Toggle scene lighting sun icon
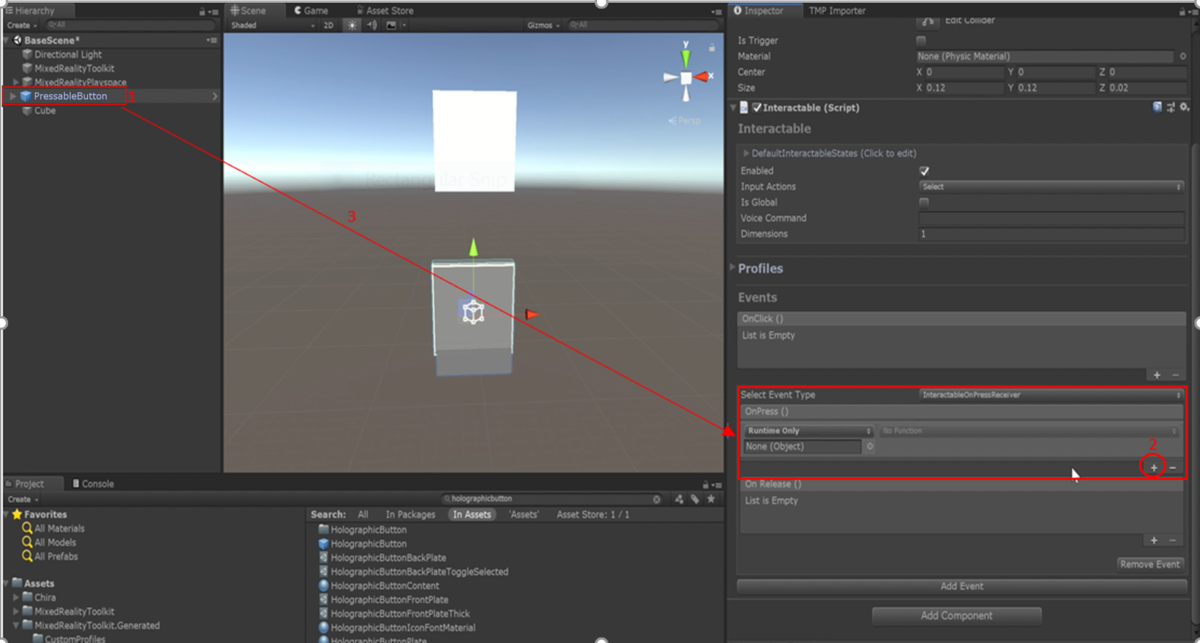The image size is (1200, 643). coord(353,25)
